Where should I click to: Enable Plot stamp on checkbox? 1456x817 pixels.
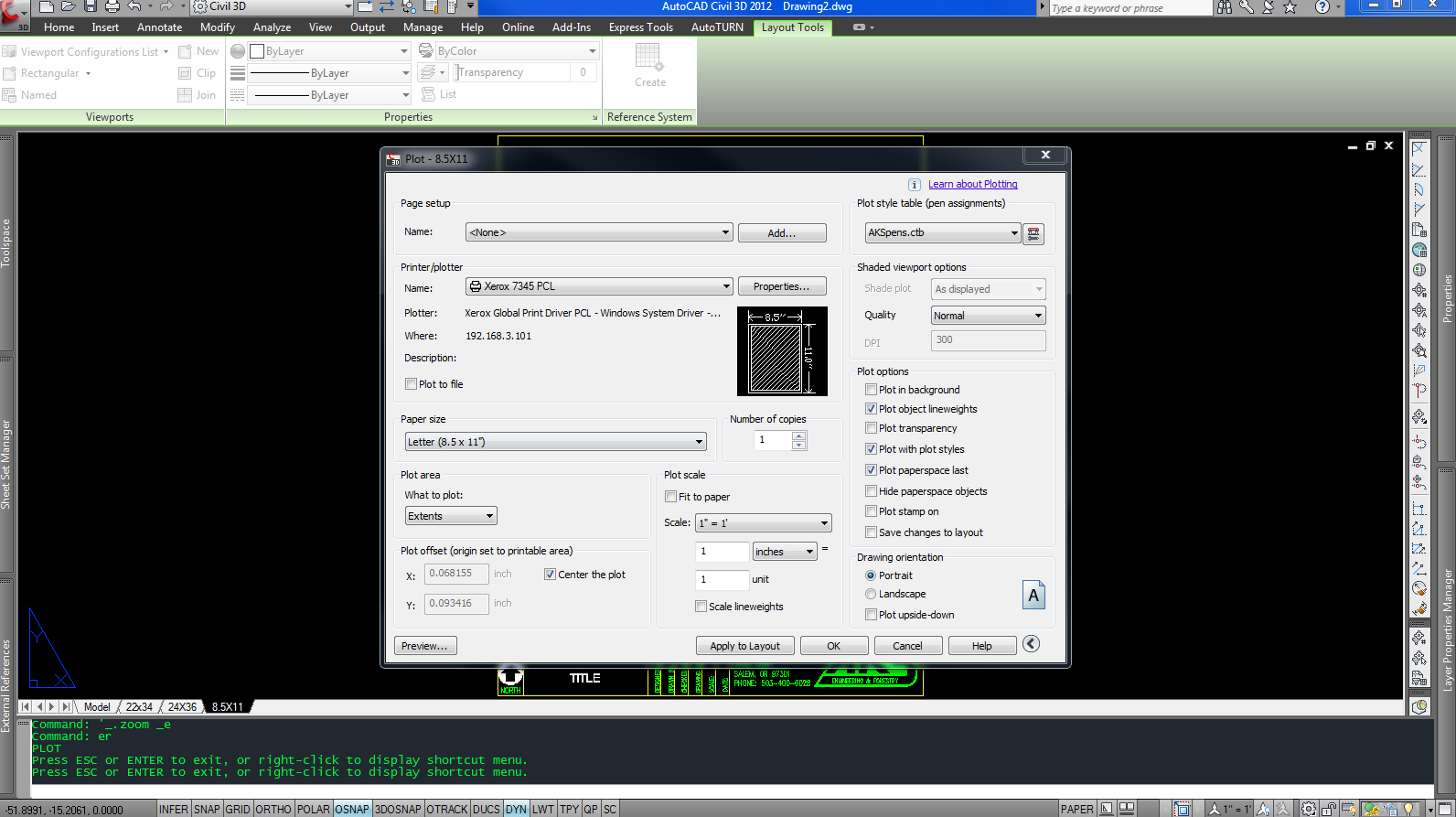(x=871, y=511)
